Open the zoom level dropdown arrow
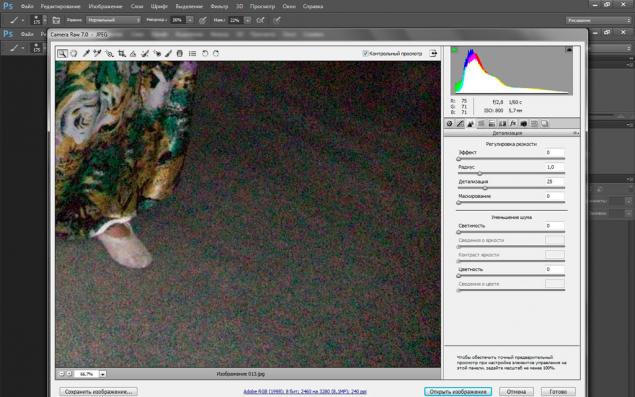Viewport: 635px width, 397px height. pos(102,374)
